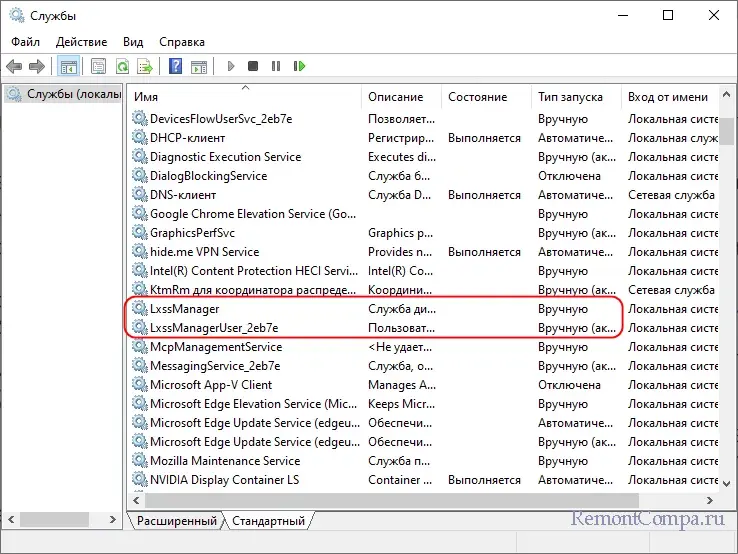
Task: Toggle the show/hide console tree icon
Action: 69,67
